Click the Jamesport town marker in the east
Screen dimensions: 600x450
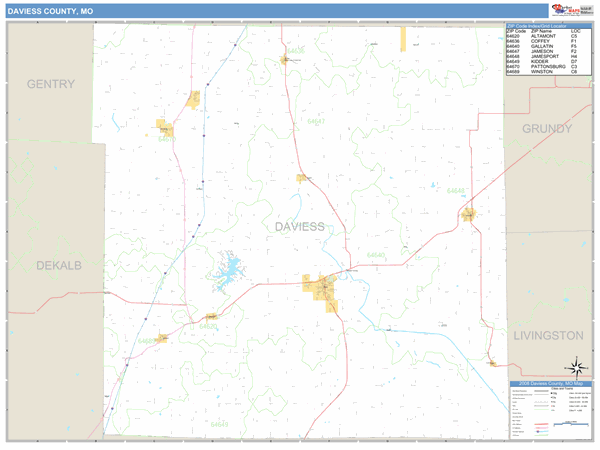pyautogui.click(x=468, y=213)
